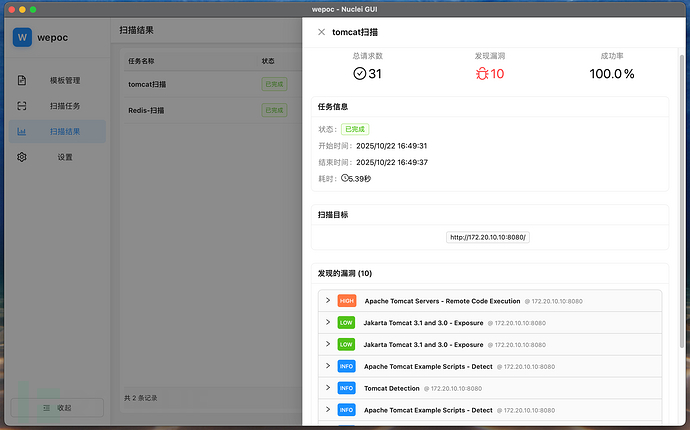The image size is (690, 430).
Task: Click the target URL http://172.20.10.10:8080/
Action: point(488,237)
